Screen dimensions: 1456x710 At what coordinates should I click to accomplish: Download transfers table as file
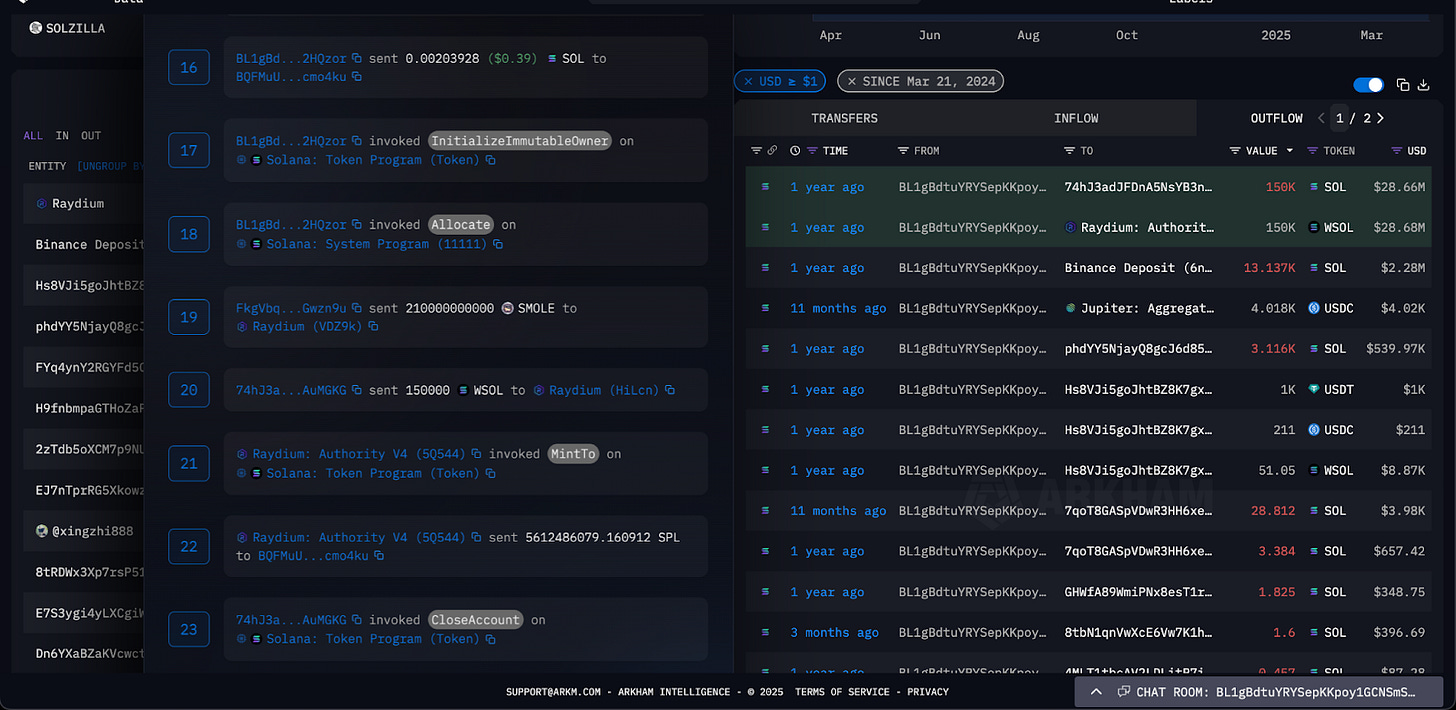(1424, 85)
